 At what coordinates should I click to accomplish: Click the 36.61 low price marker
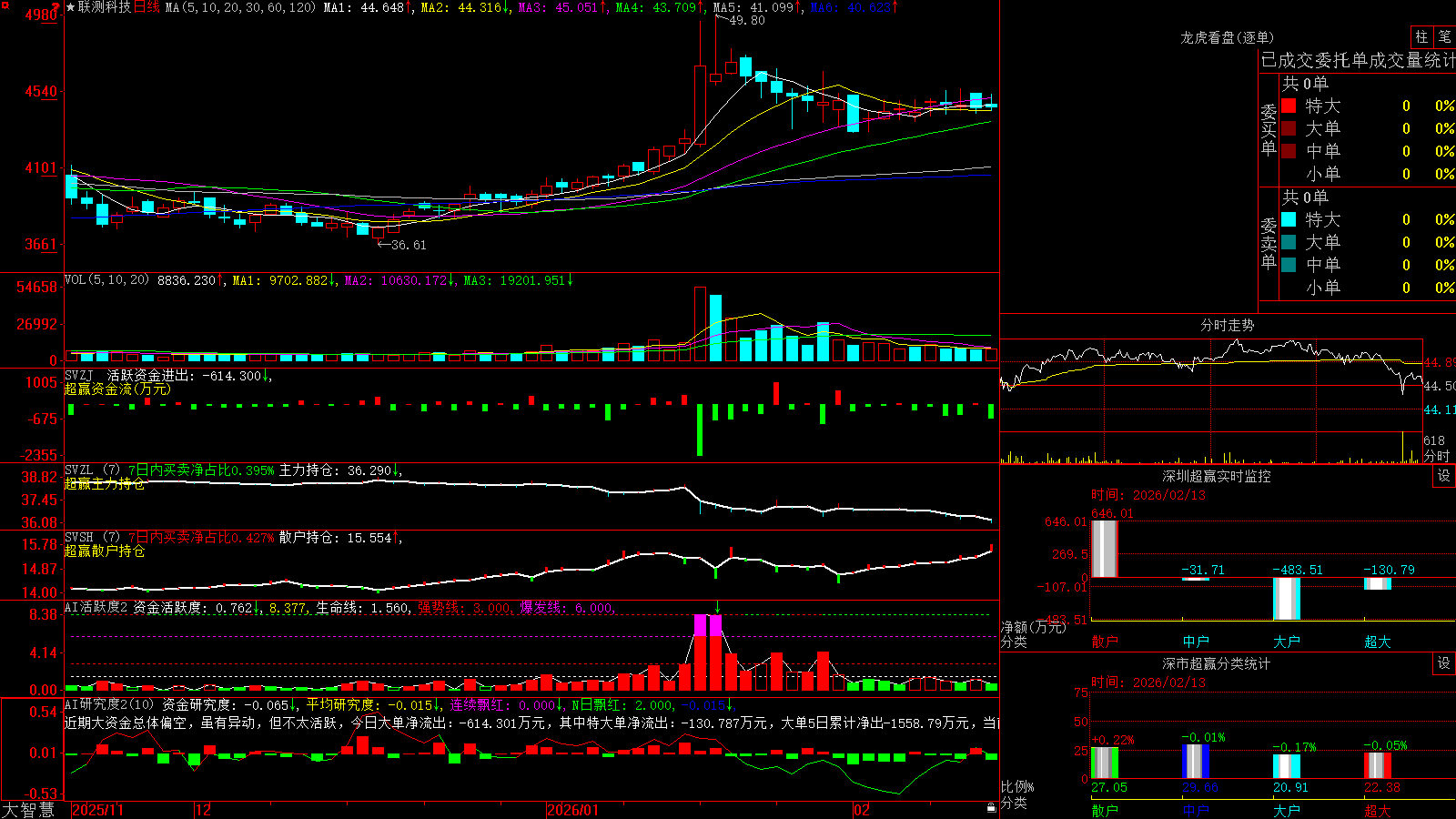409,245
